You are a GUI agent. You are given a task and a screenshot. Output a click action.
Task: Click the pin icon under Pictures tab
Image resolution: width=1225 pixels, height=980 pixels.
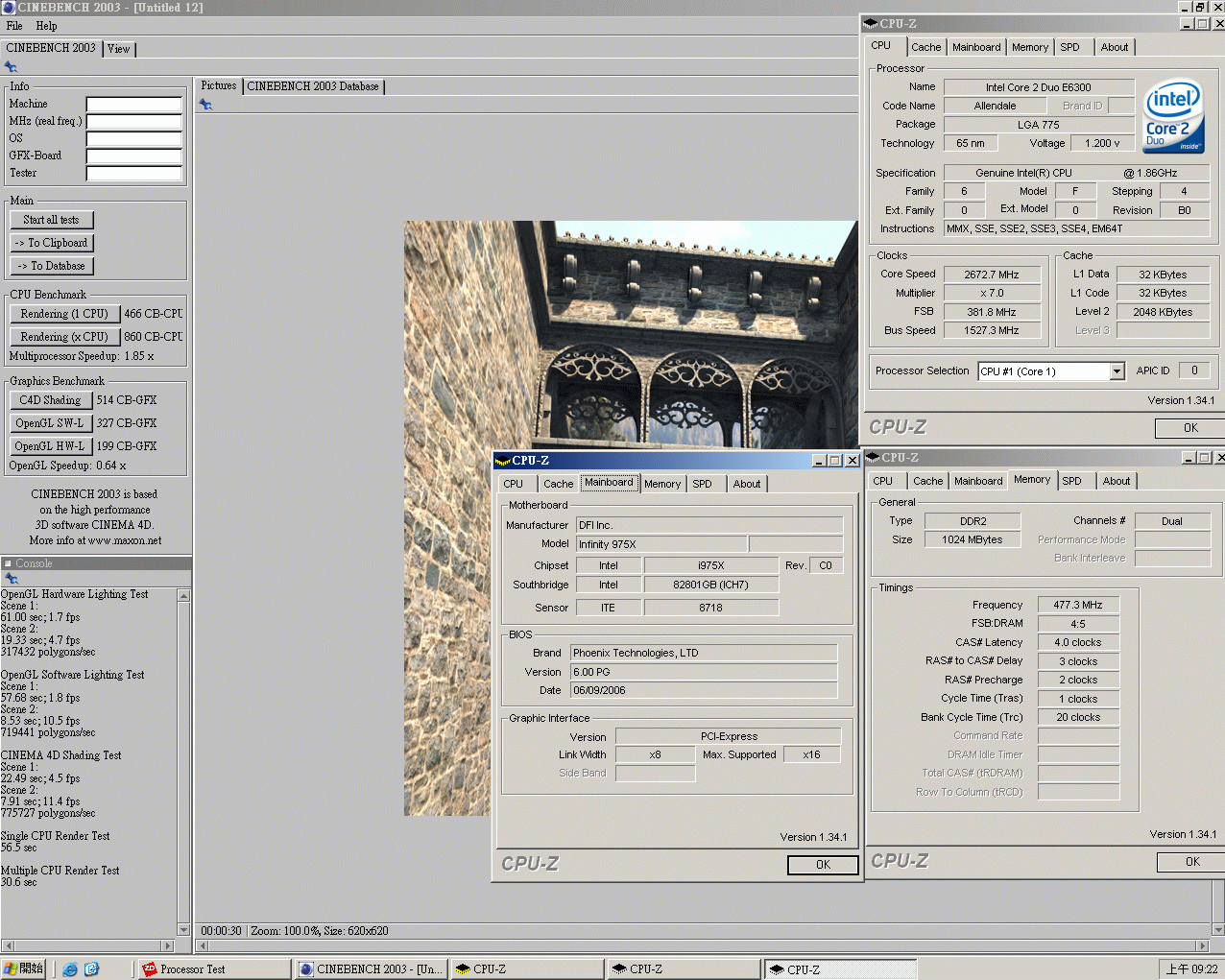pyautogui.click(x=205, y=105)
